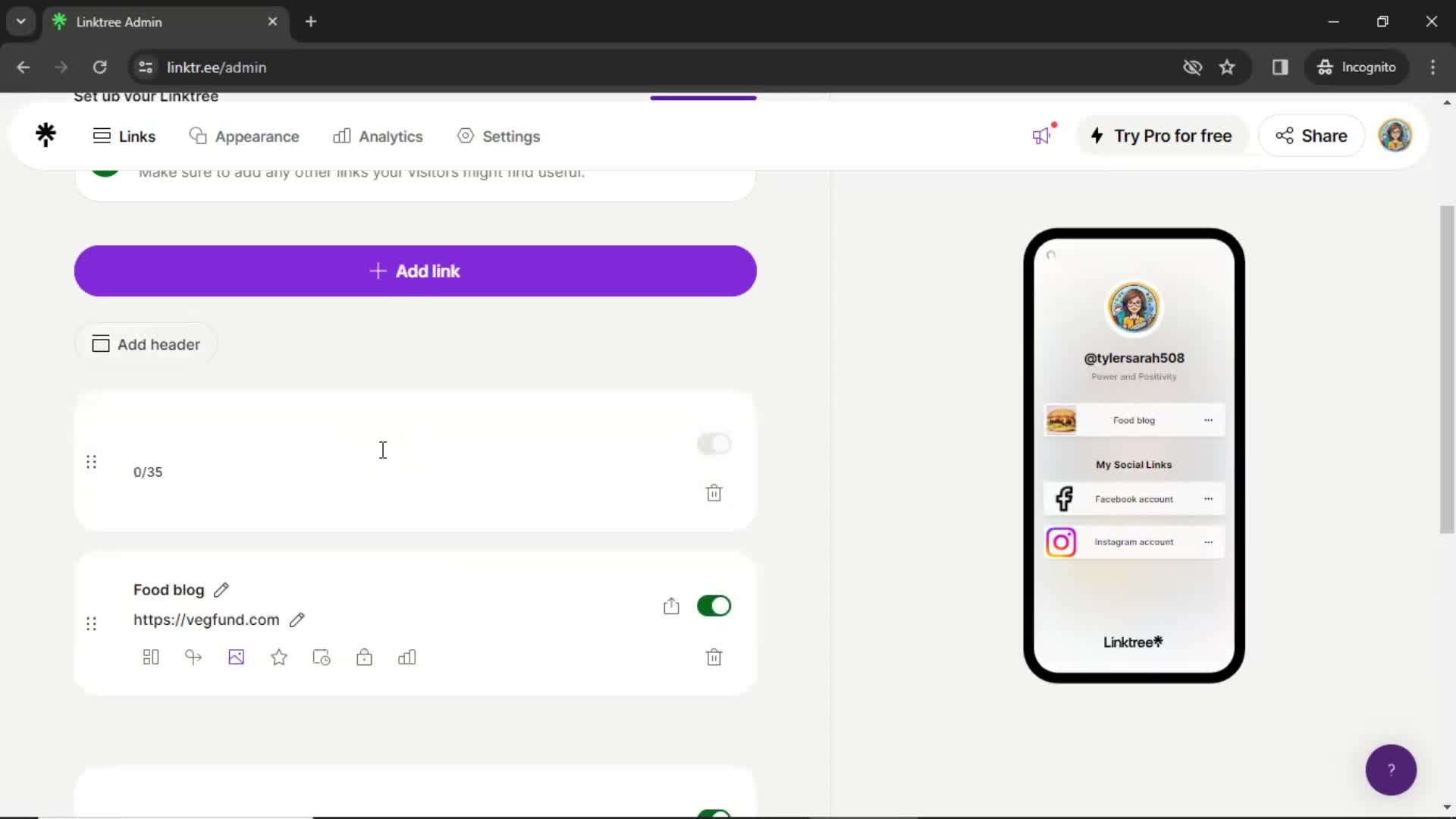Click Try Pro for free button

[1163, 135]
